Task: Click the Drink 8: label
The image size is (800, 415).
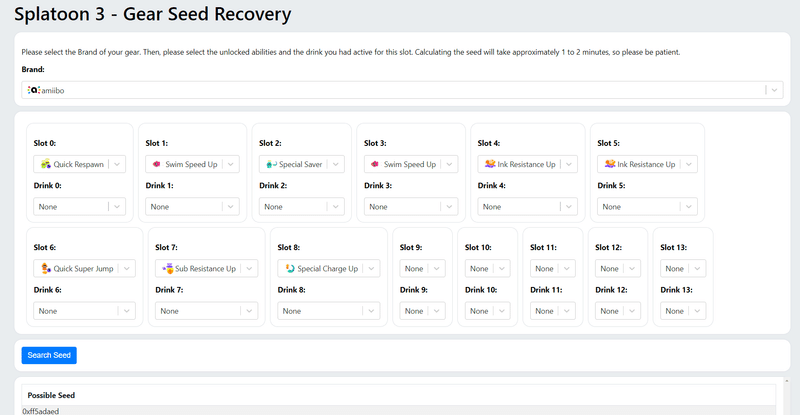Action: (291, 289)
